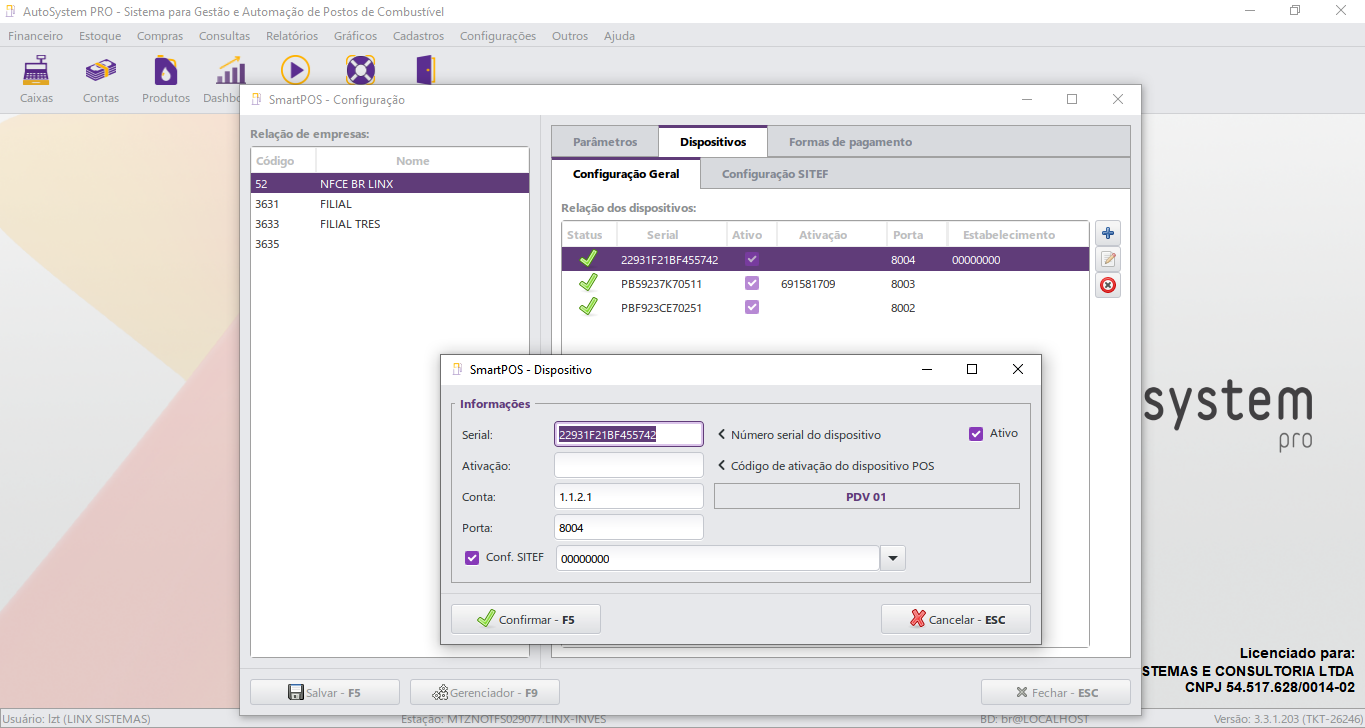Select company row 52 NFCE BR LINX

click(389, 184)
